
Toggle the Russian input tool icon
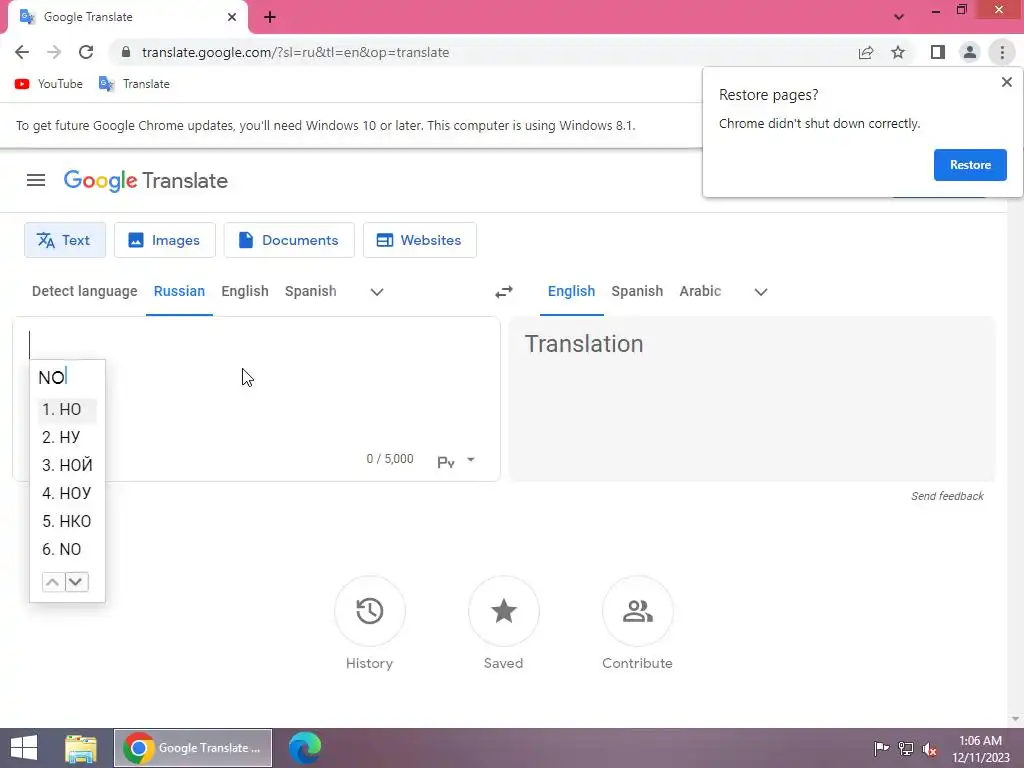[446, 462]
